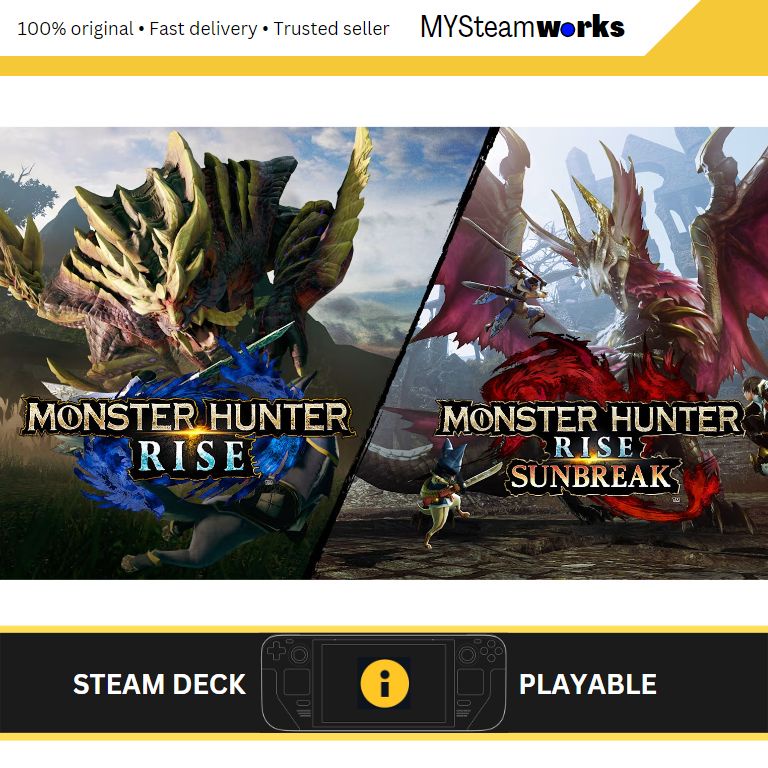
Task: Click the Monster Hunter Rise Sunbreak logo
Action: tap(590, 448)
